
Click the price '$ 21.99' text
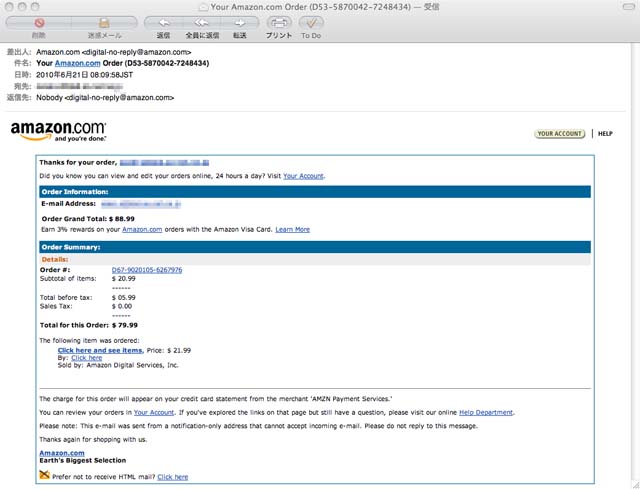pyautogui.click(x=179, y=350)
